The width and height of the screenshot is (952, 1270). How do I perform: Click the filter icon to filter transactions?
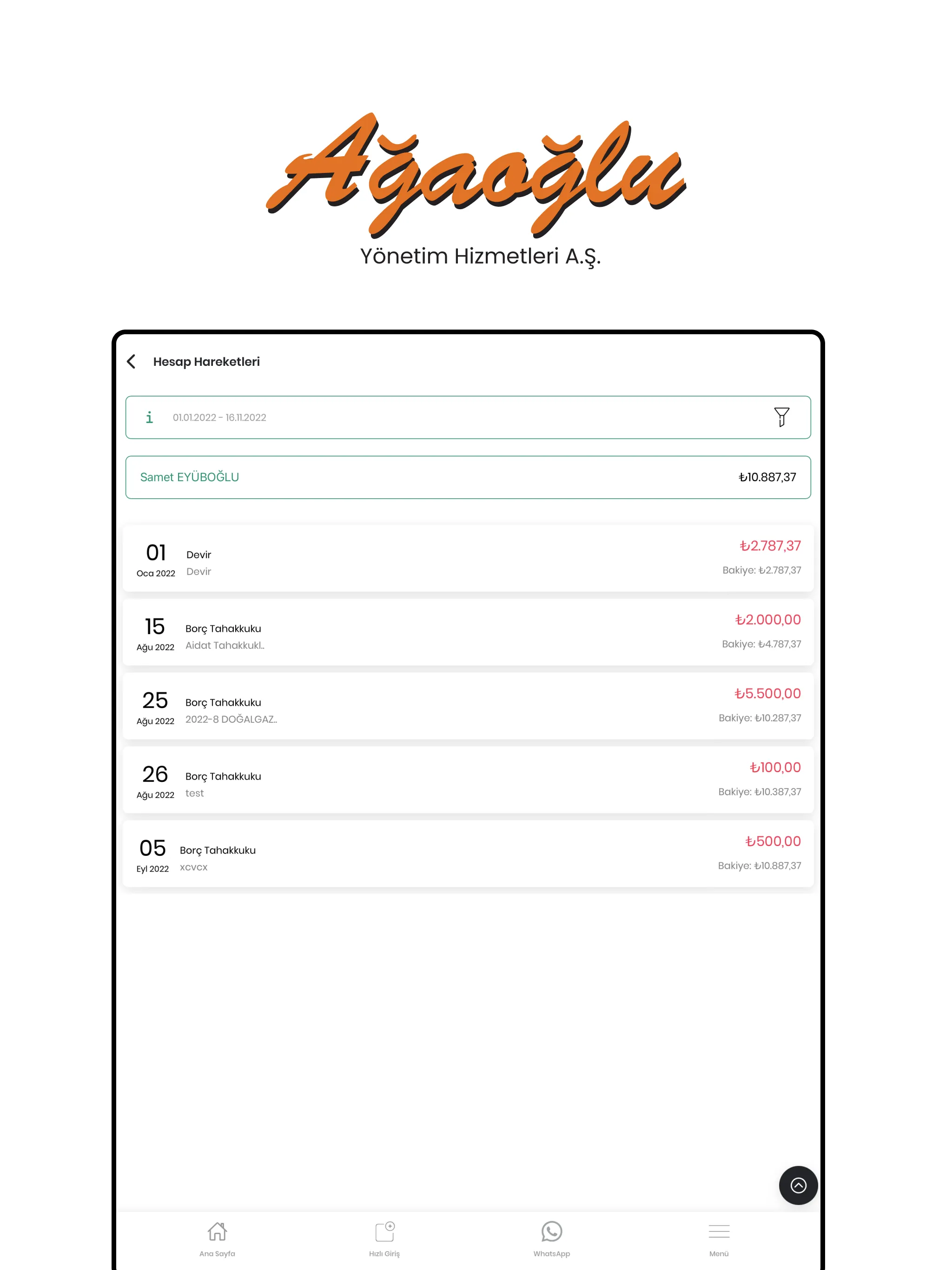782,417
